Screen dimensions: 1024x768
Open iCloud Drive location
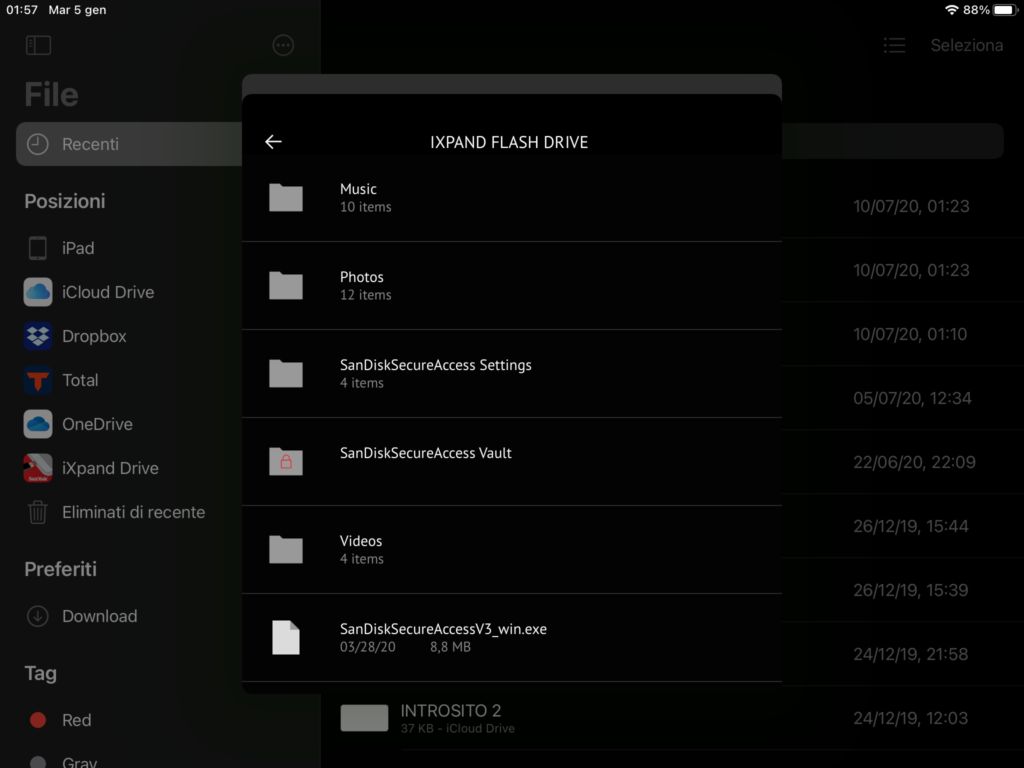[90, 292]
